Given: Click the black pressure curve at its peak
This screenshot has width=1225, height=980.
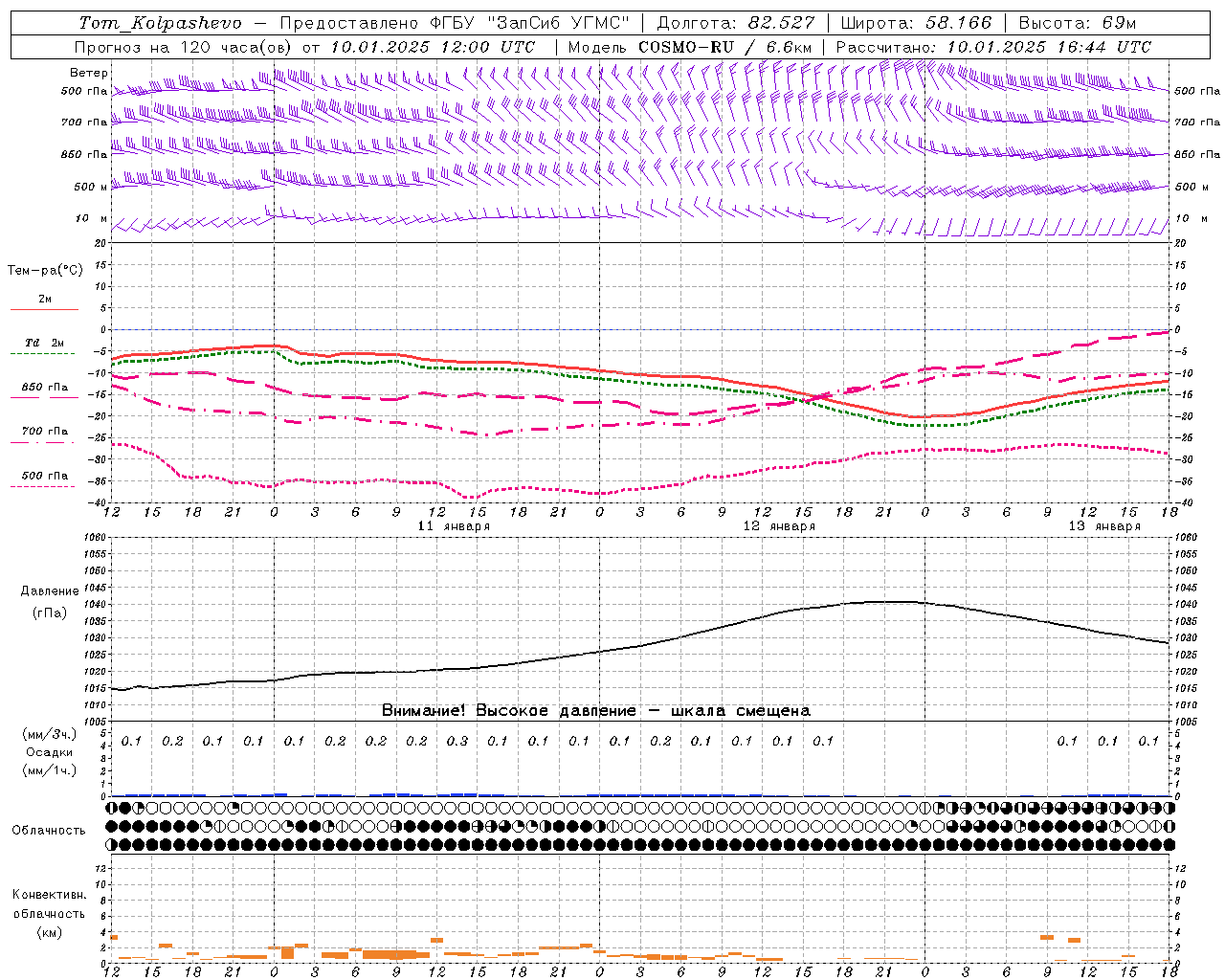Looking at the screenshot, I should pos(885,601).
